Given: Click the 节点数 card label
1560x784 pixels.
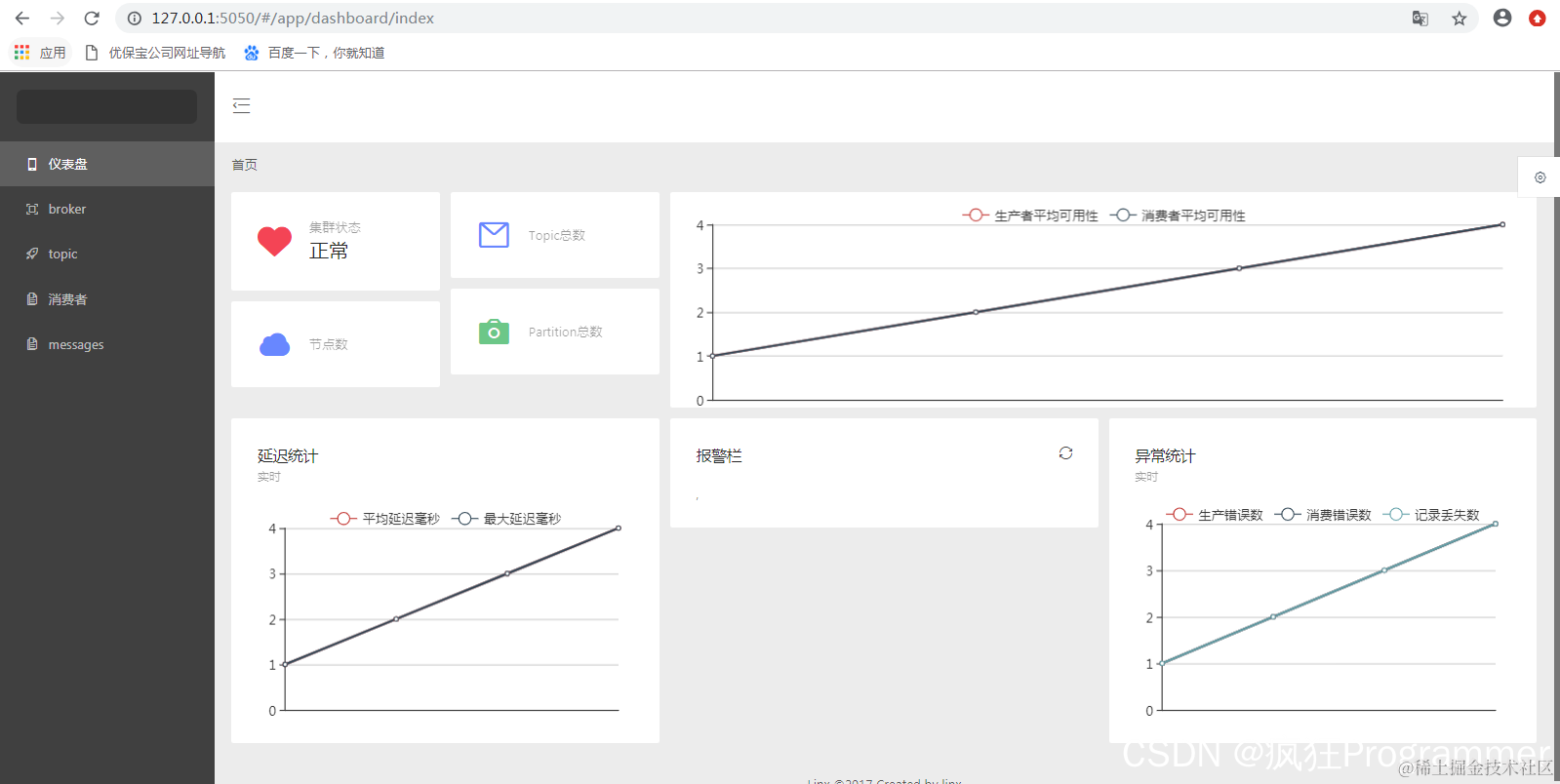Looking at the screenshot, I should (x=328, y=344).
